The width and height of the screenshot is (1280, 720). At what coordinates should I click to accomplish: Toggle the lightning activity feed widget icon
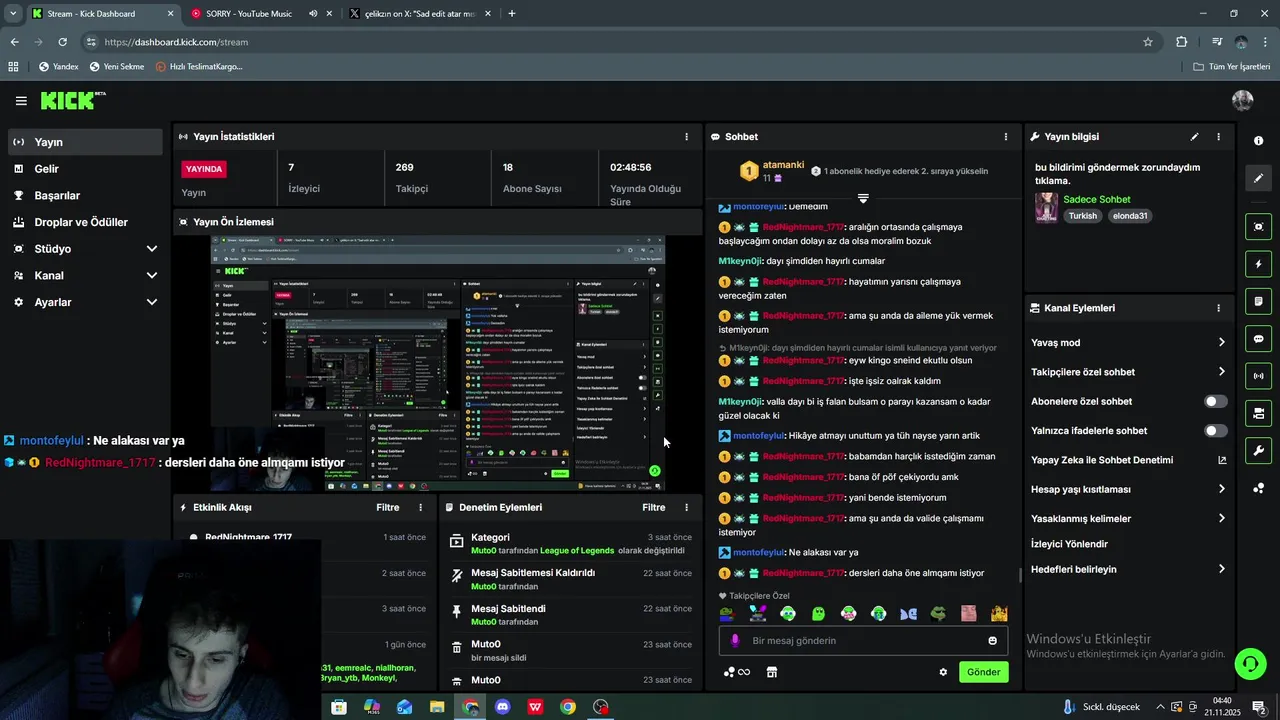click(1259, 264)
